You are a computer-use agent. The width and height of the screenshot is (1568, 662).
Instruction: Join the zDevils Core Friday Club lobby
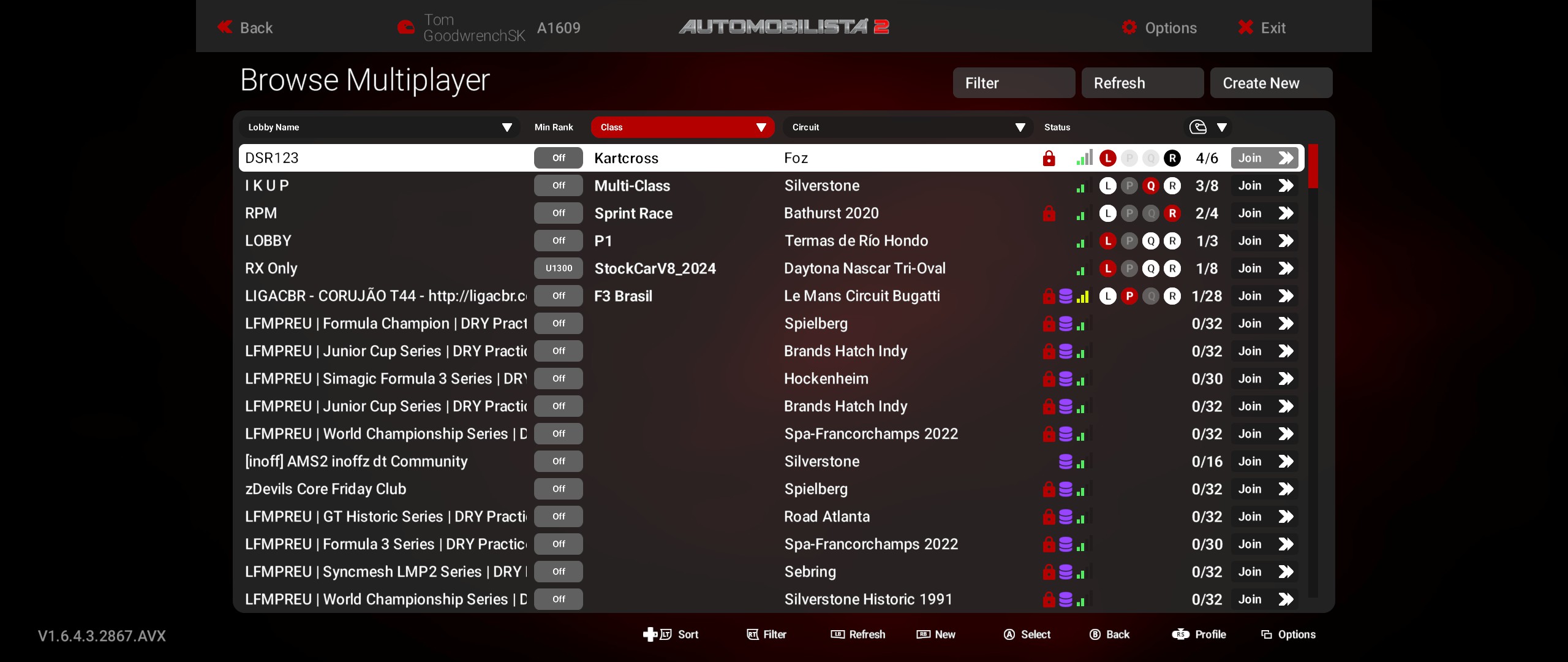coord(1265,489)
